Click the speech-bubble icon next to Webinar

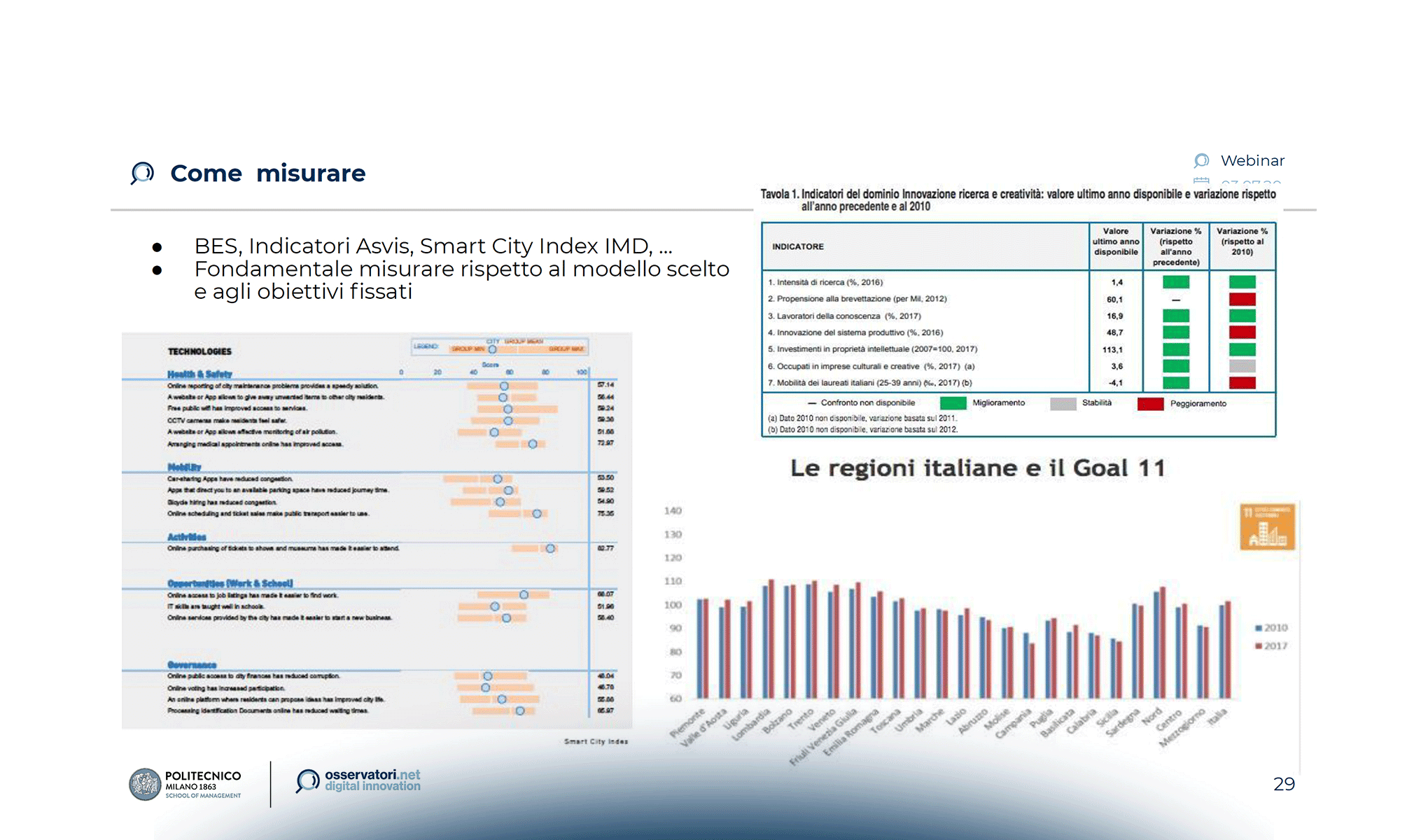(x=1201, y=160)
